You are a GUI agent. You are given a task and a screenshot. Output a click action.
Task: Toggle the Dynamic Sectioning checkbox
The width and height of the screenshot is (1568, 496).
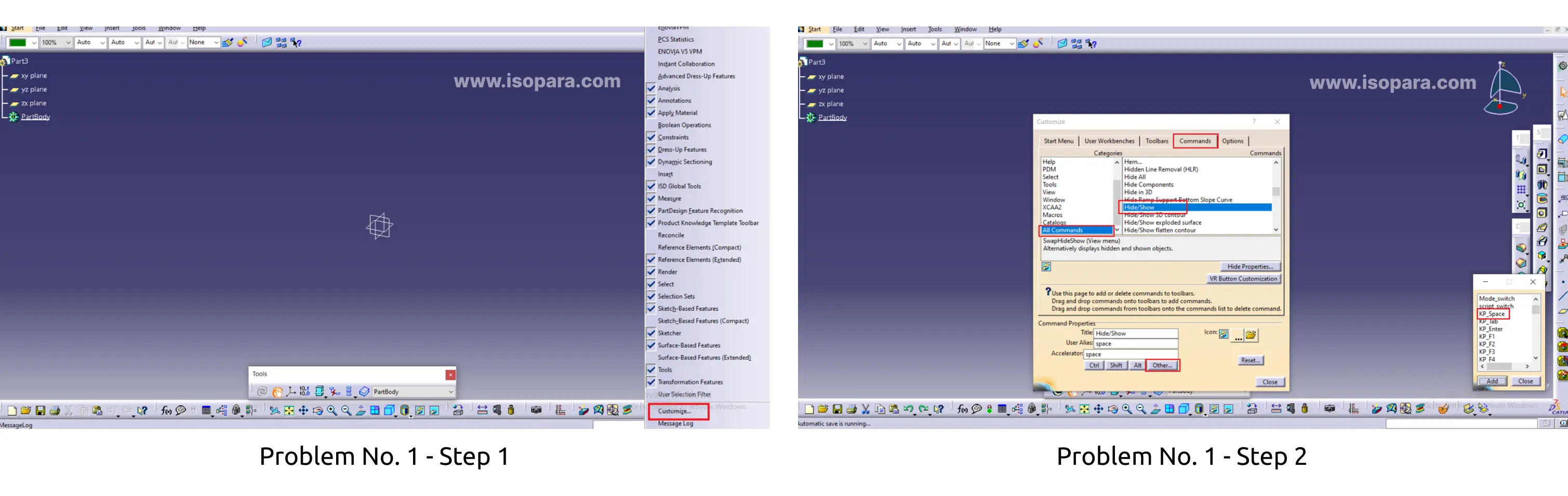pos(650,162)
